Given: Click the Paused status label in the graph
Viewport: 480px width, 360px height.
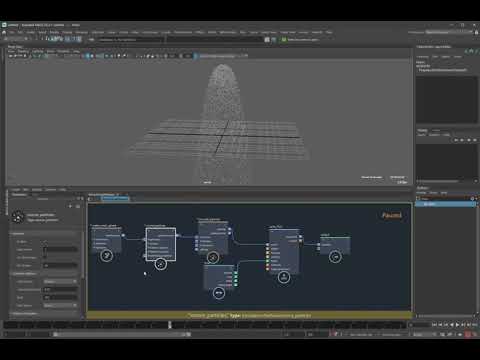Looking at the screenshot, I should coord(391,215).
